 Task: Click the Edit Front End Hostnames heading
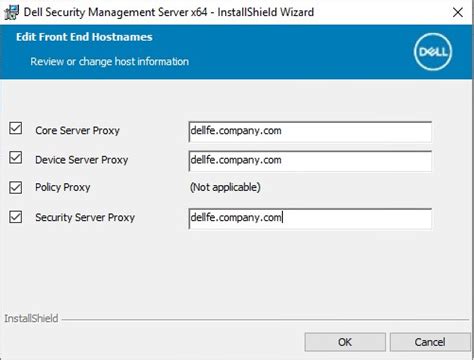(84, 37)
